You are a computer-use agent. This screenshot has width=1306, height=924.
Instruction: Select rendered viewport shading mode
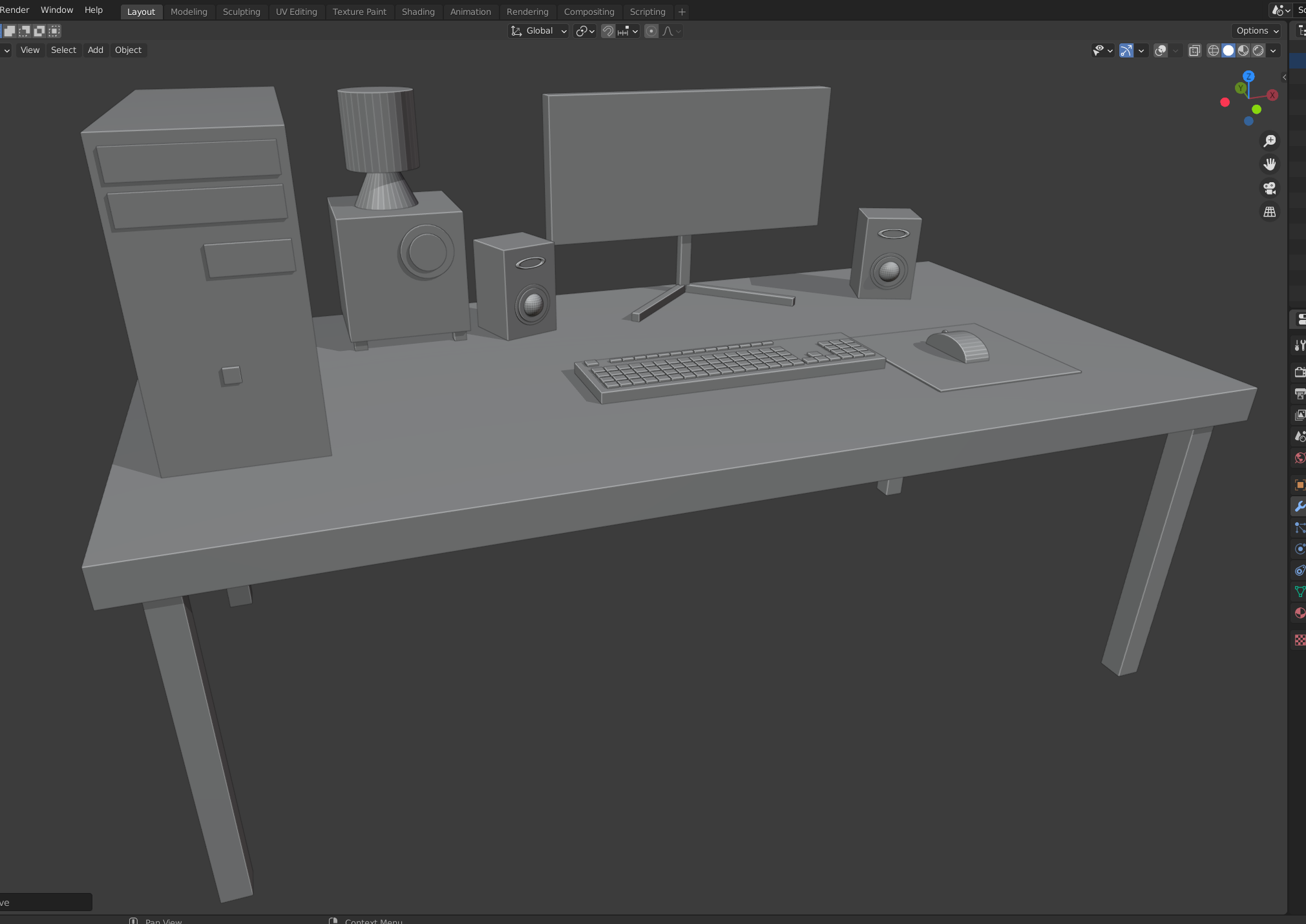pyautogui.click(x=1258, y=50)
